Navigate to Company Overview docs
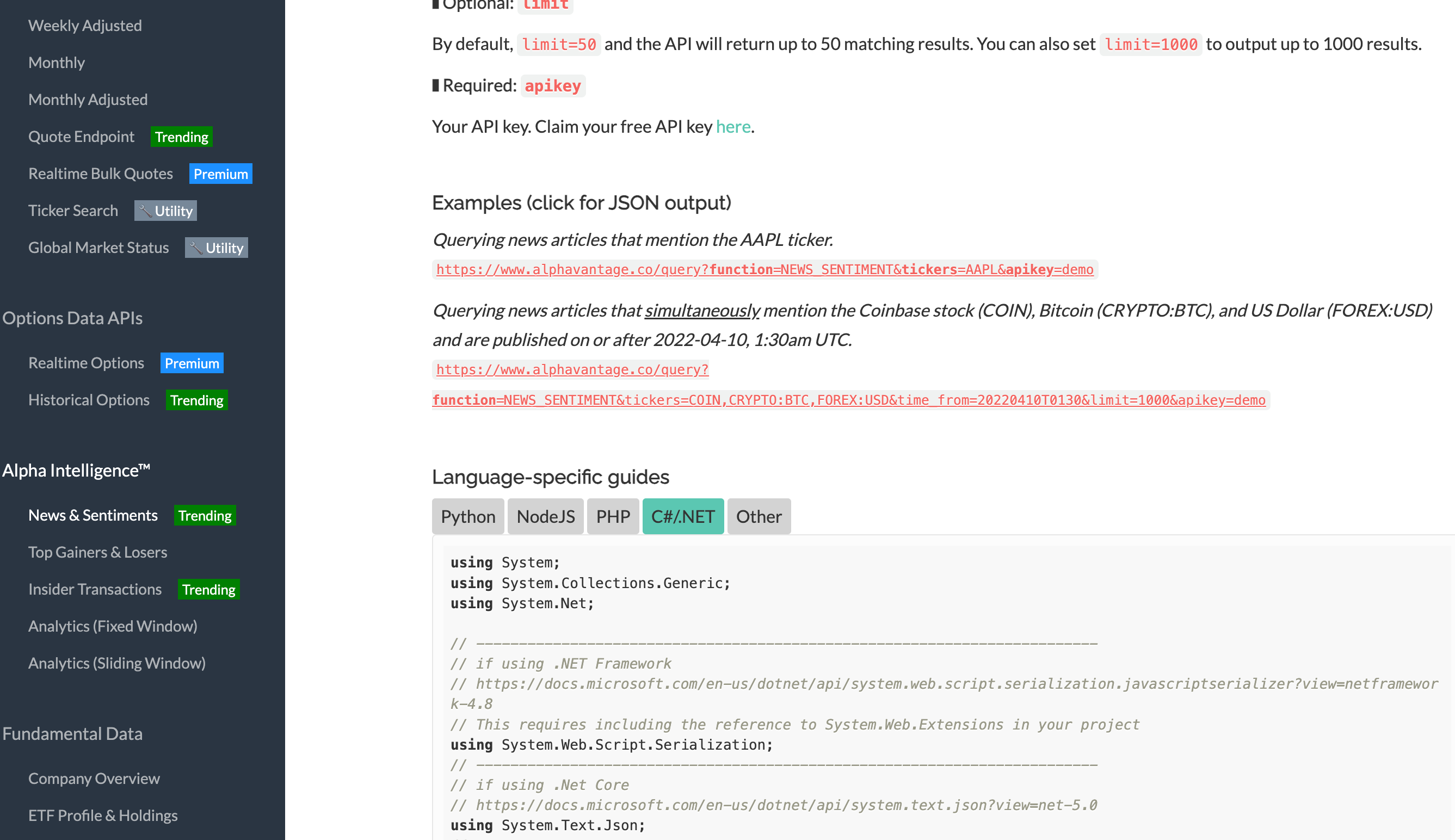This screenshot has height=840, width=1455. 94,779
